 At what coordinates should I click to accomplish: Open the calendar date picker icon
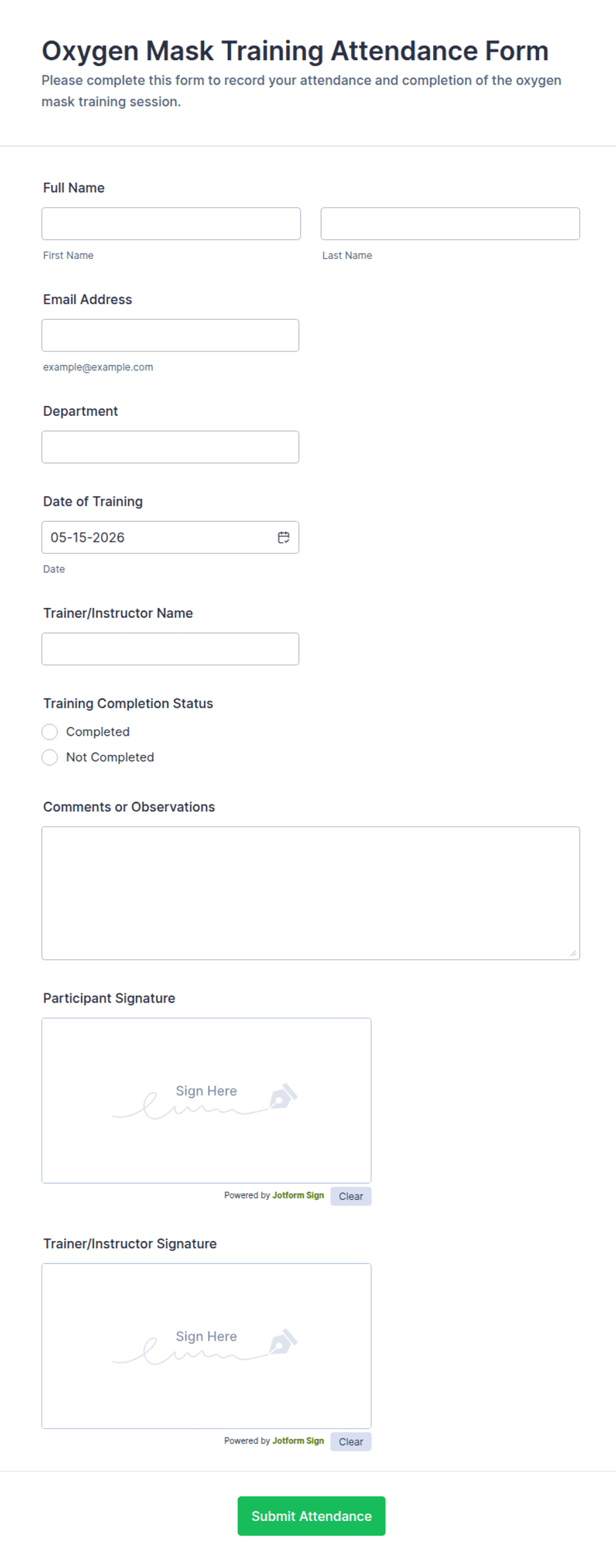pyautogui.click(x=283, y=537)
